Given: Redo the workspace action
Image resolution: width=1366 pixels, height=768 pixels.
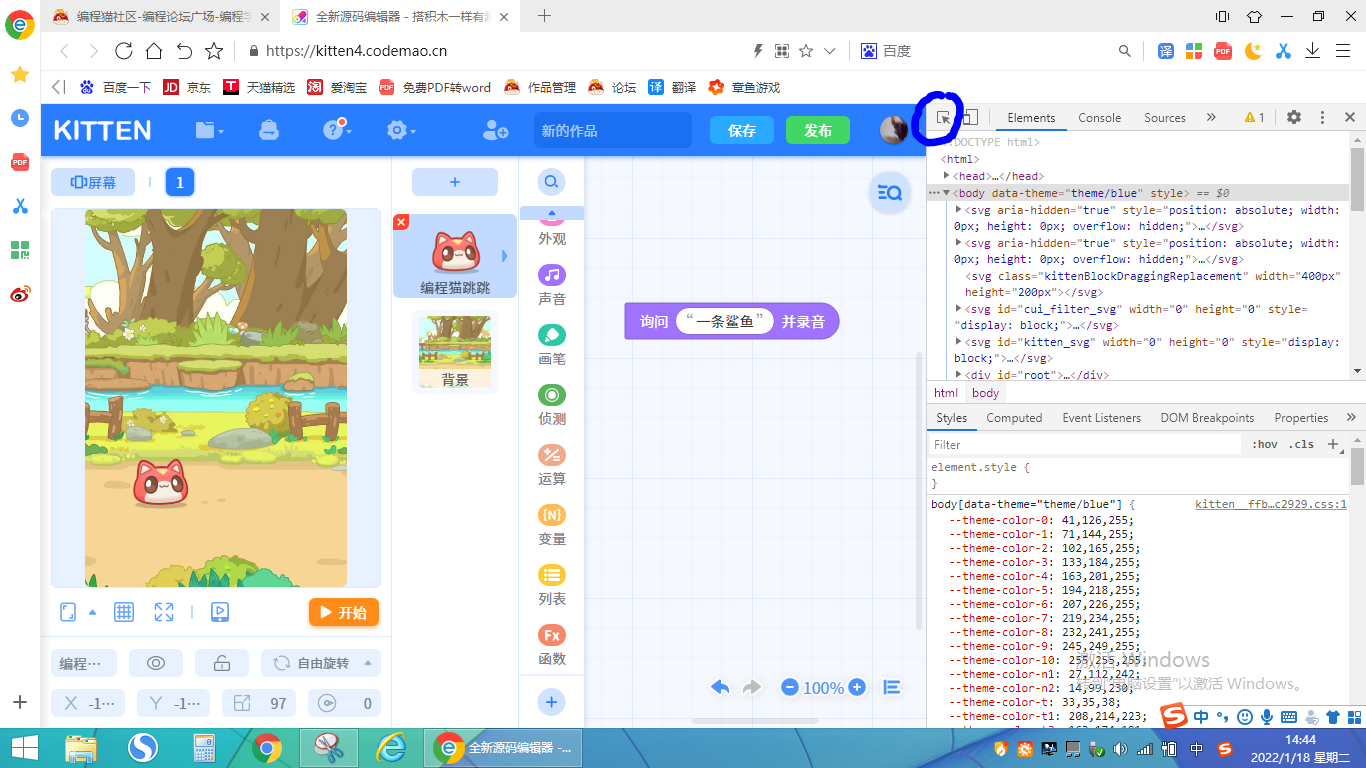Looking at the screenshot, I should [752, 687].
